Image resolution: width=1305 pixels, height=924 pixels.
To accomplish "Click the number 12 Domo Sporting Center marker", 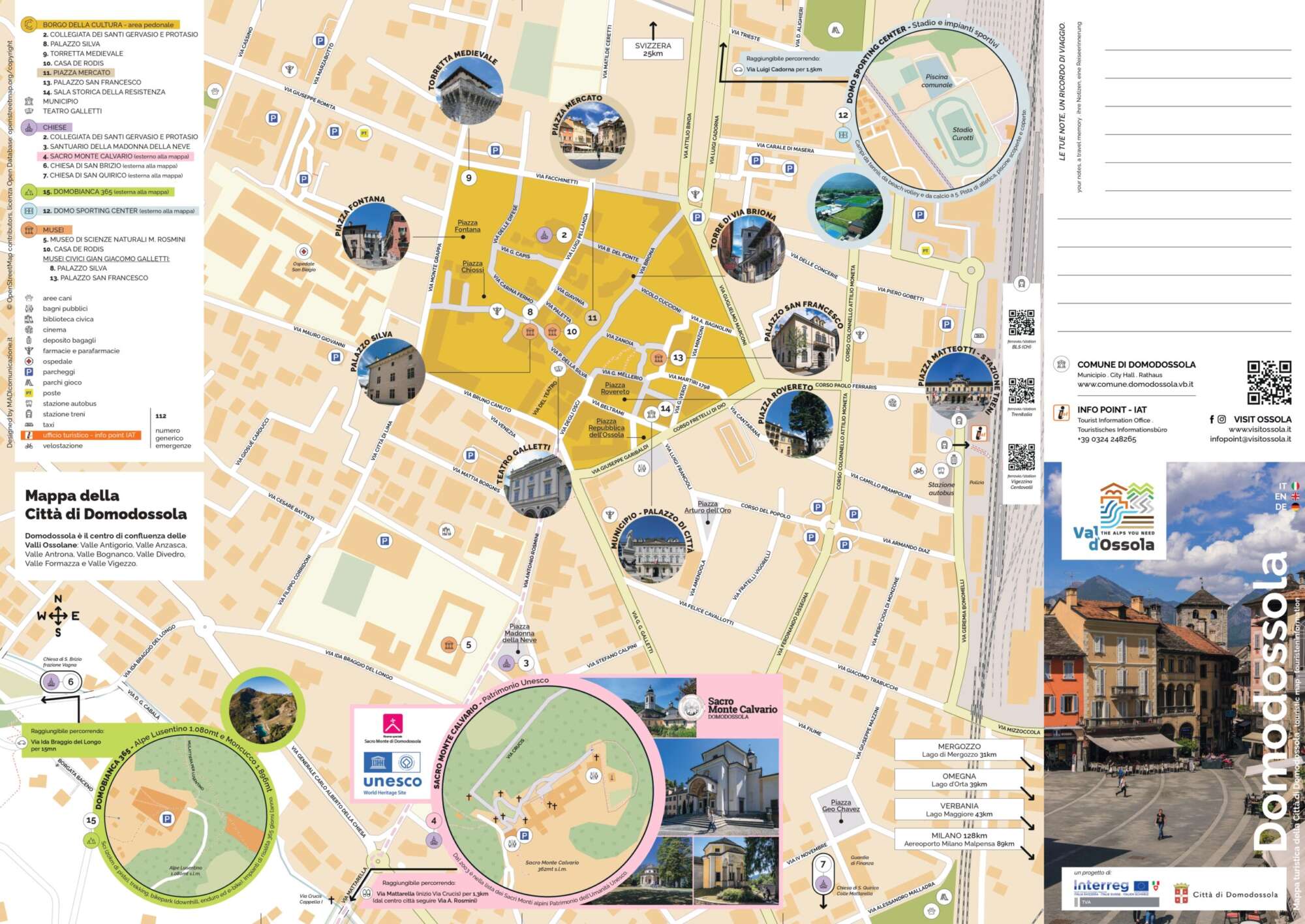I will 843,115.
